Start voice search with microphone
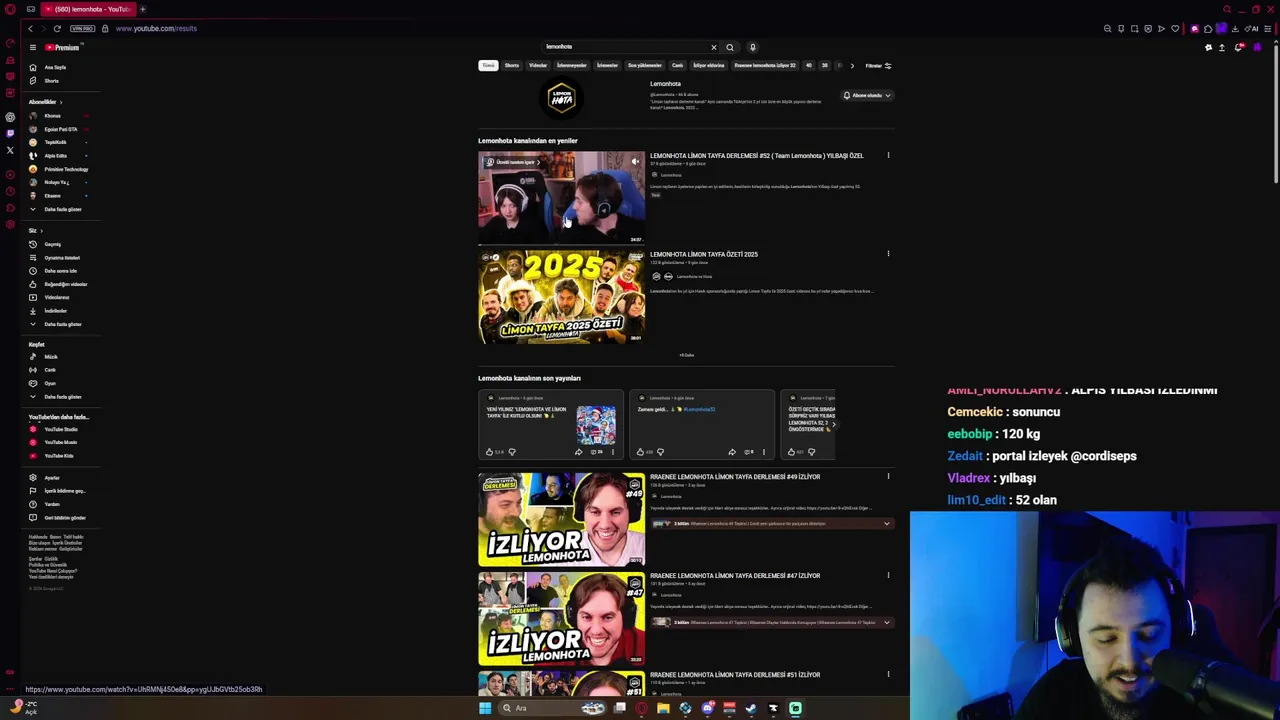1280x720 pixels. coord(752,47)
